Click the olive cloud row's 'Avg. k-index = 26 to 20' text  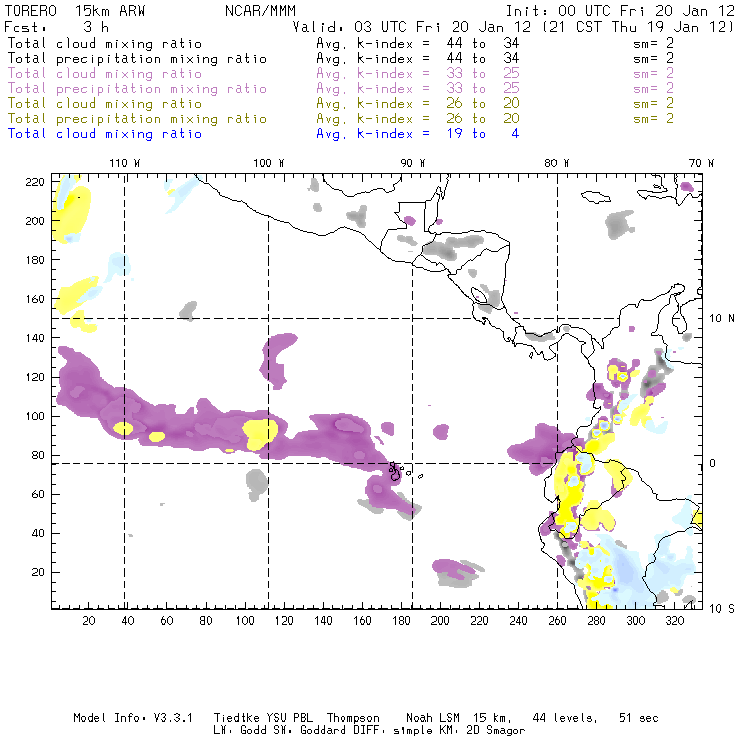coord(418,104)
